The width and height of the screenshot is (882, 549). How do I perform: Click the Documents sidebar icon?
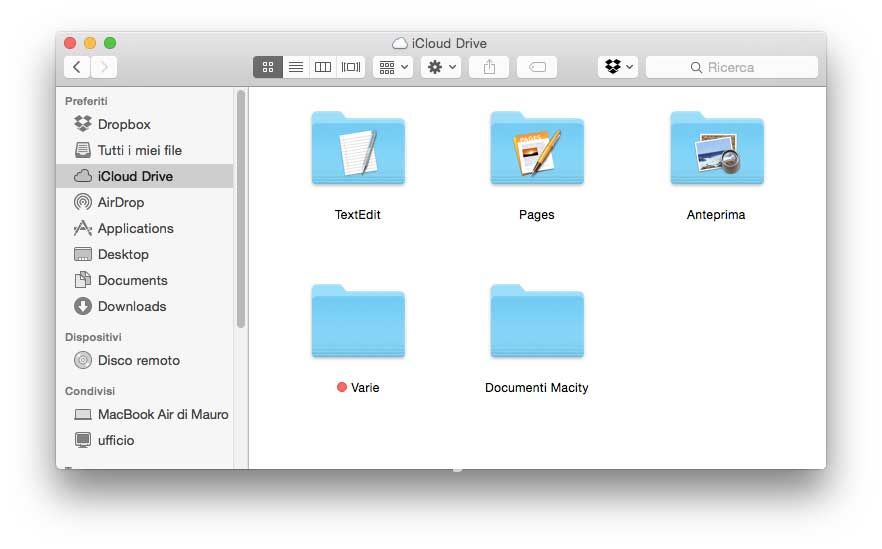[x=83, y=280]
